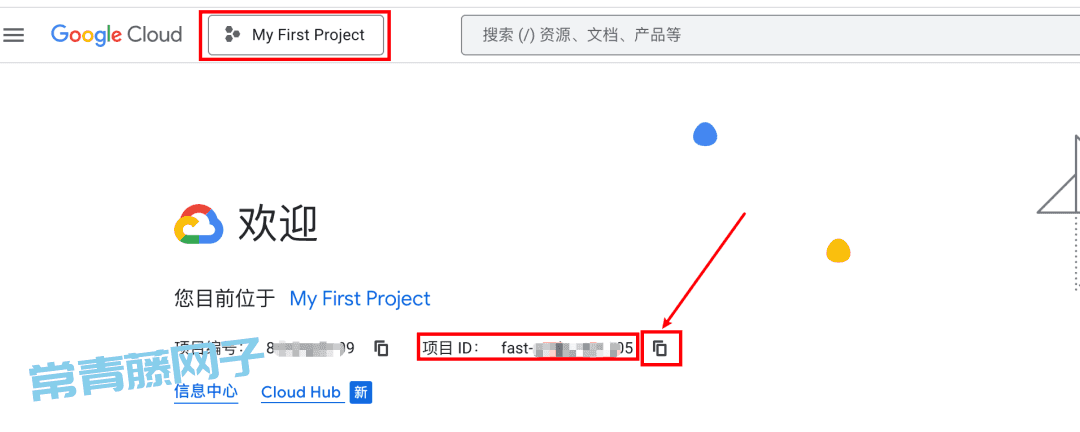Open the My First Project picker
Screen dimensions: 1080x432
[295, 34]
